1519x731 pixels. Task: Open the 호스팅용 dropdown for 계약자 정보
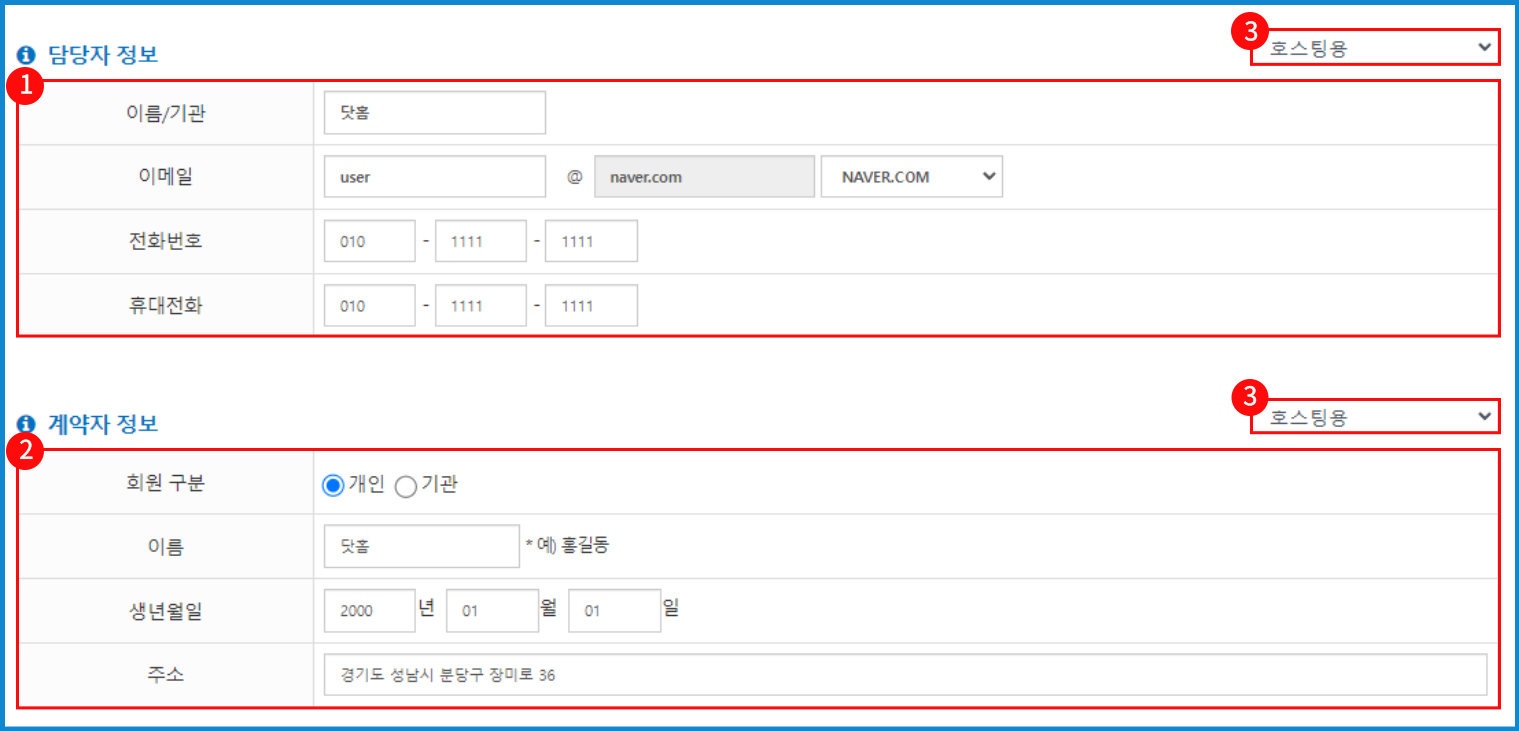click(1377, 417)
